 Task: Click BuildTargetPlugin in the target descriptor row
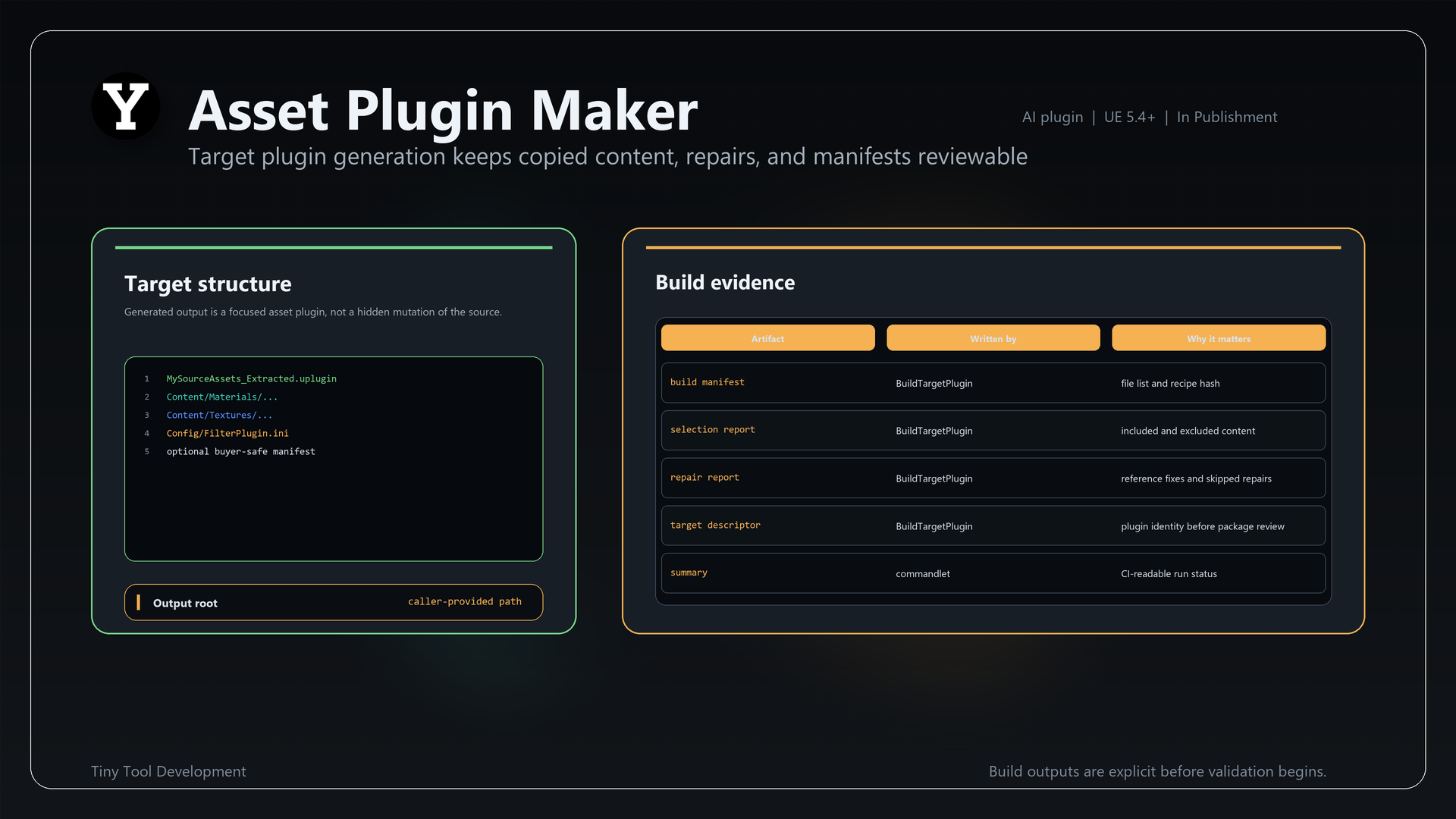coord(934,526)
